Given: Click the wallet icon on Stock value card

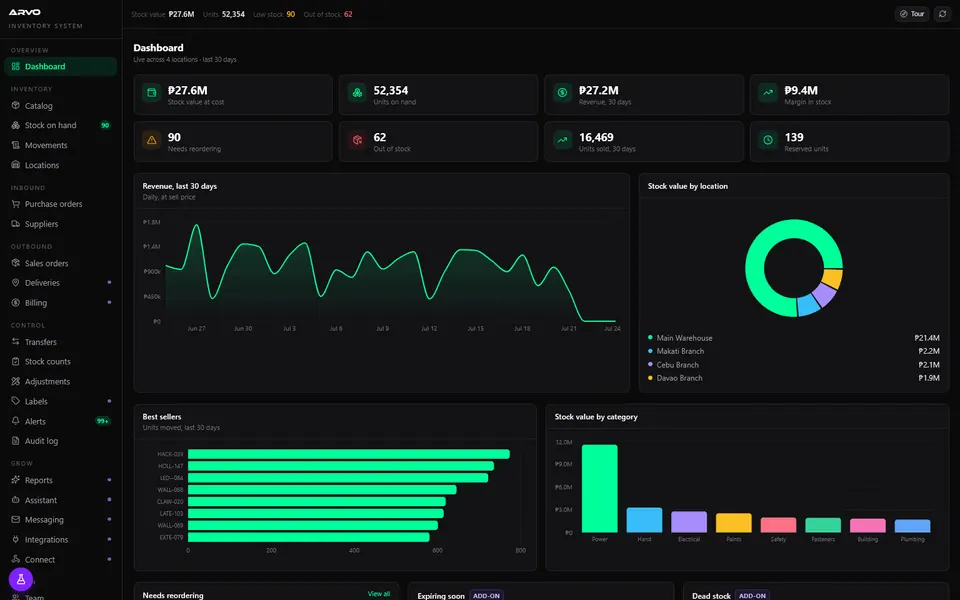Looking at the screenshot, I should click(152, 93).
